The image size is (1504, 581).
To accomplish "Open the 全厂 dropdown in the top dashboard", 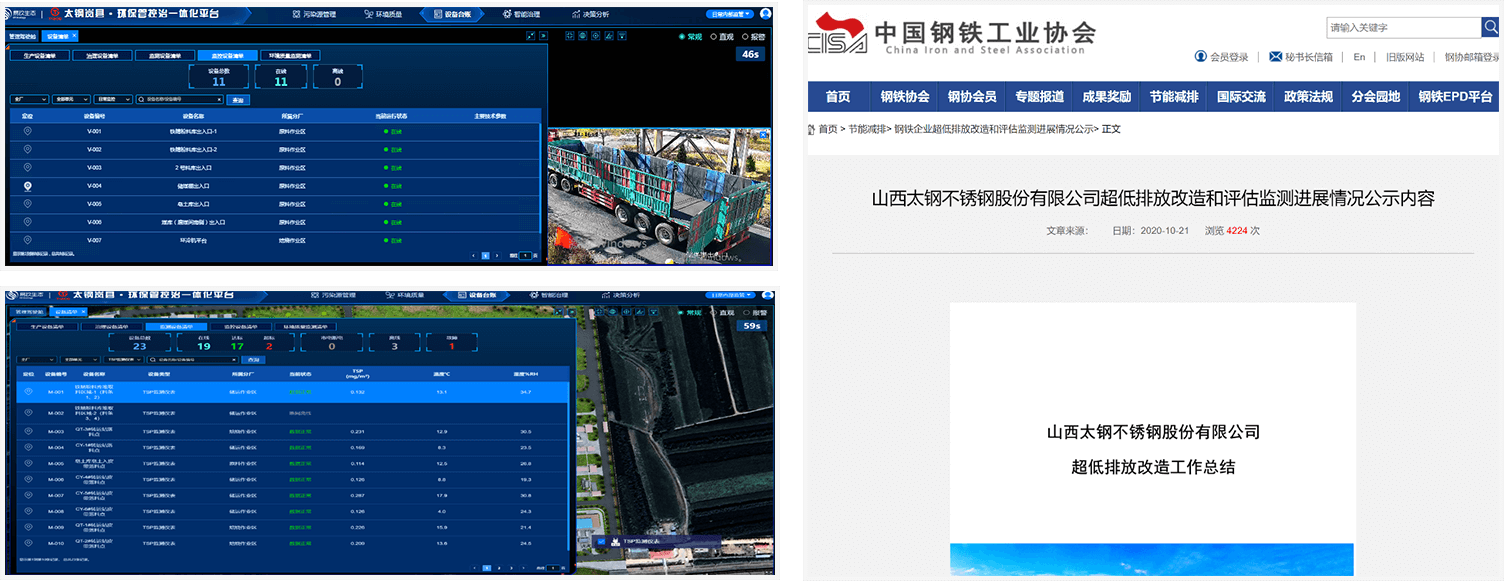I will tap(28, 100).
